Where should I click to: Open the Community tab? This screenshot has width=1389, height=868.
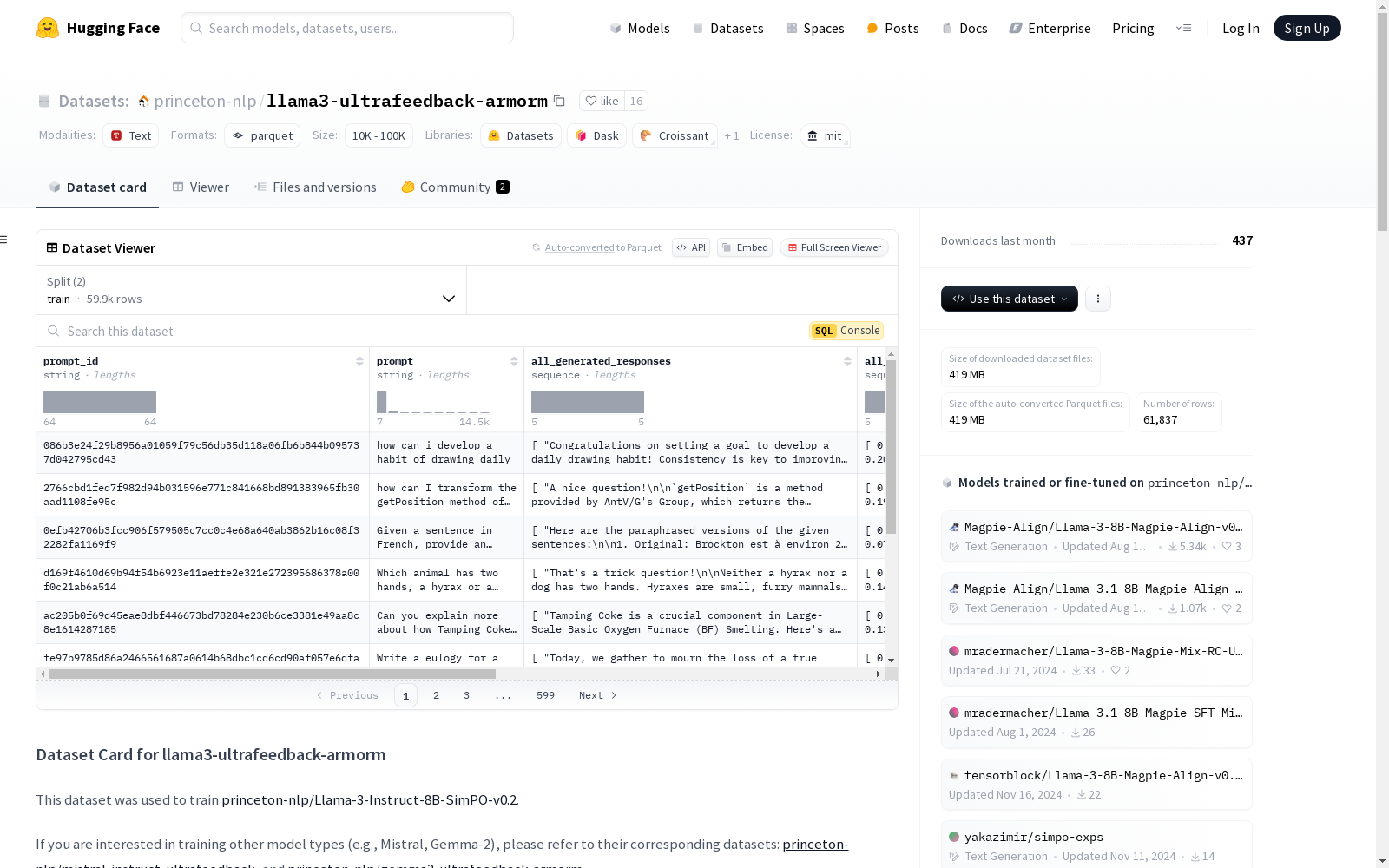point(455,187)
